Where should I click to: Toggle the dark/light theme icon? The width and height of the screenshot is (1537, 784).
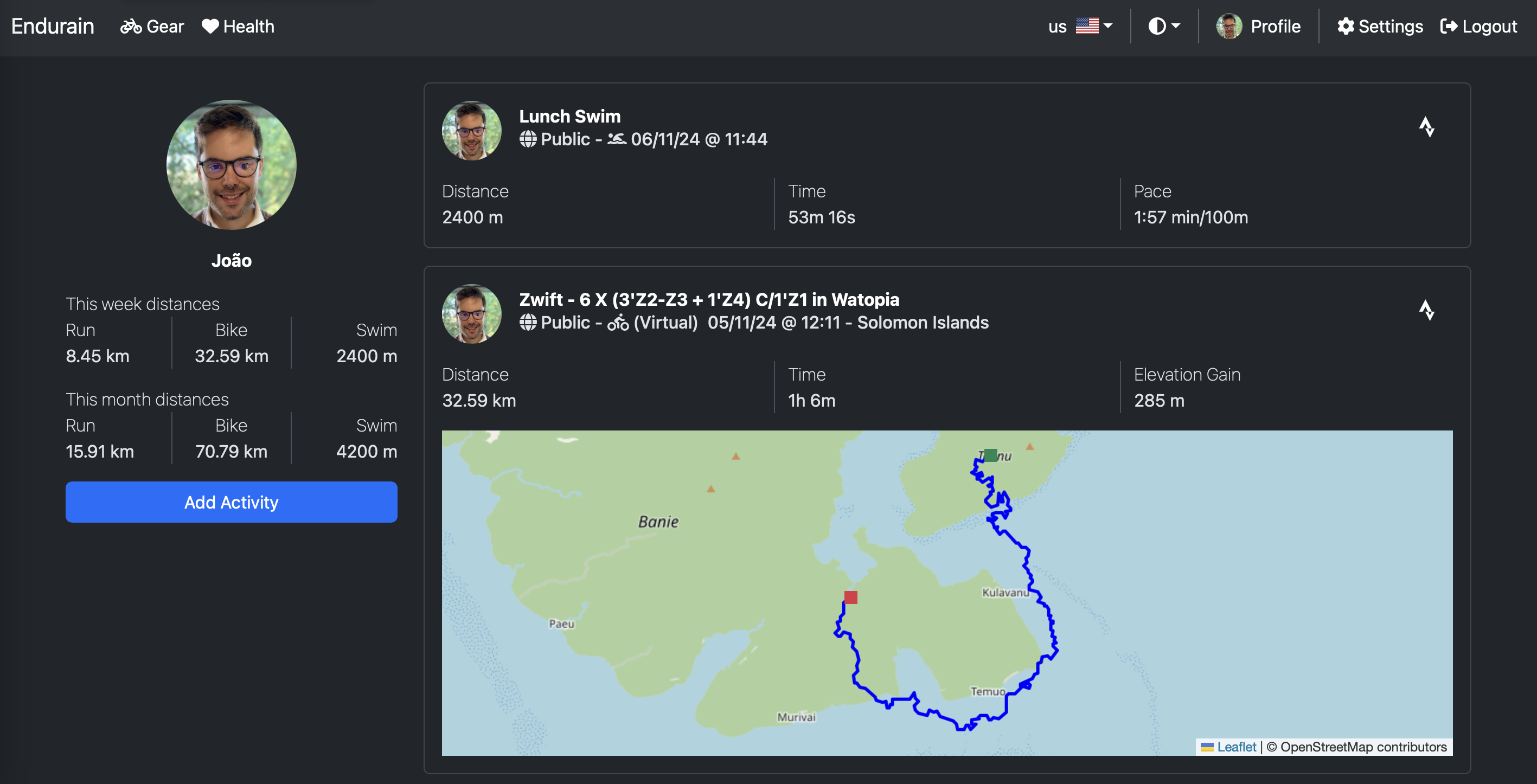pyautogui.click(x=1157, y=25)
